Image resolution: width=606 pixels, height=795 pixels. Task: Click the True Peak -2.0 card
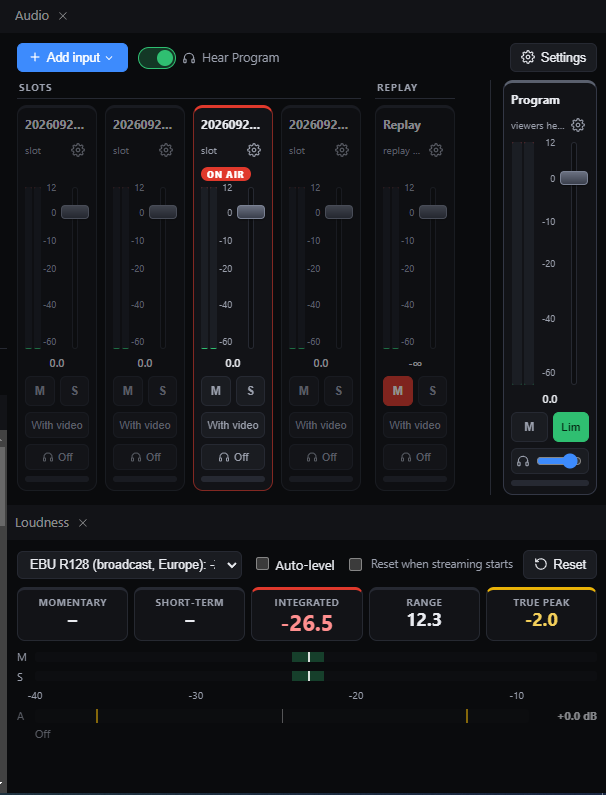[541, 614]
